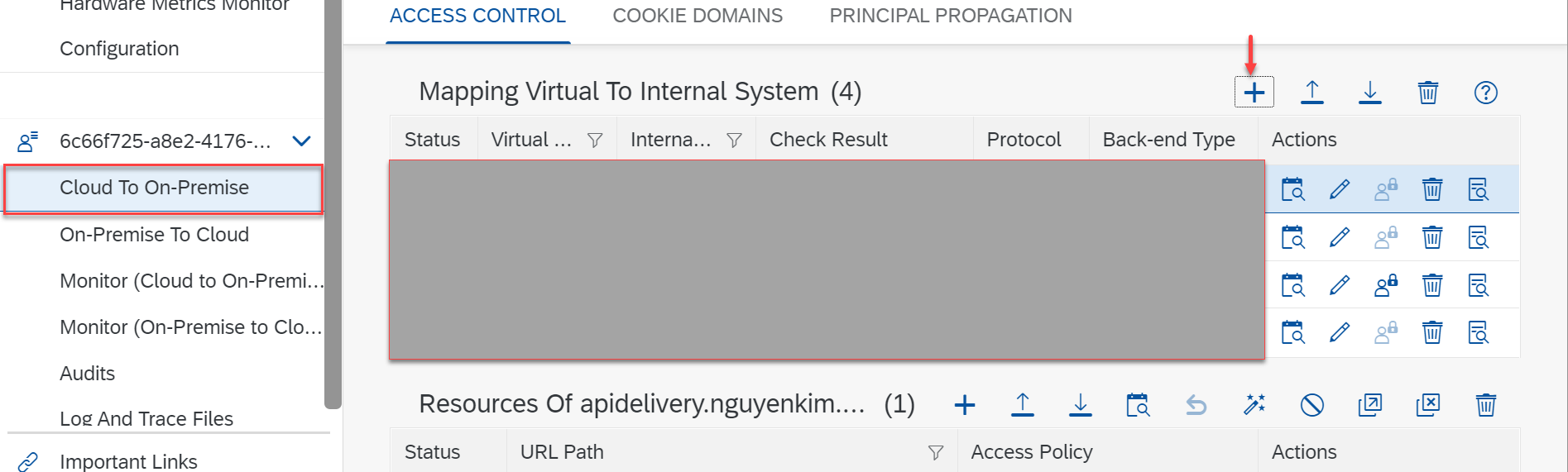Open On-Premise To Cloud in sidebar
Viewport: 1568px width, 472px height.
point(154,235)
